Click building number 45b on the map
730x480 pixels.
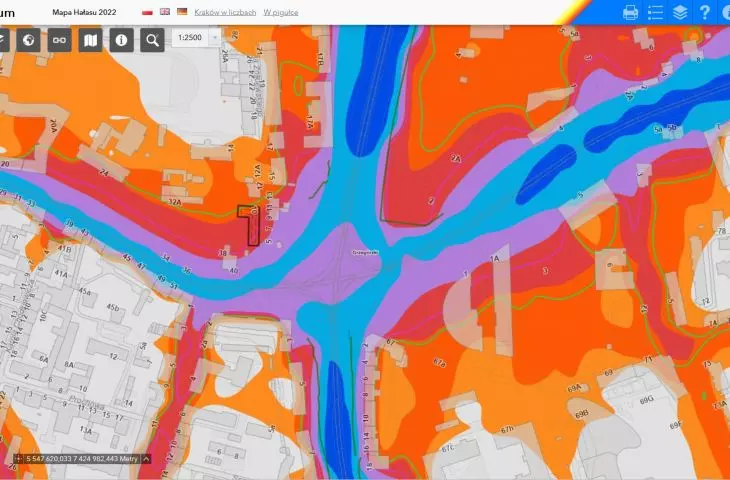[113, 307]
